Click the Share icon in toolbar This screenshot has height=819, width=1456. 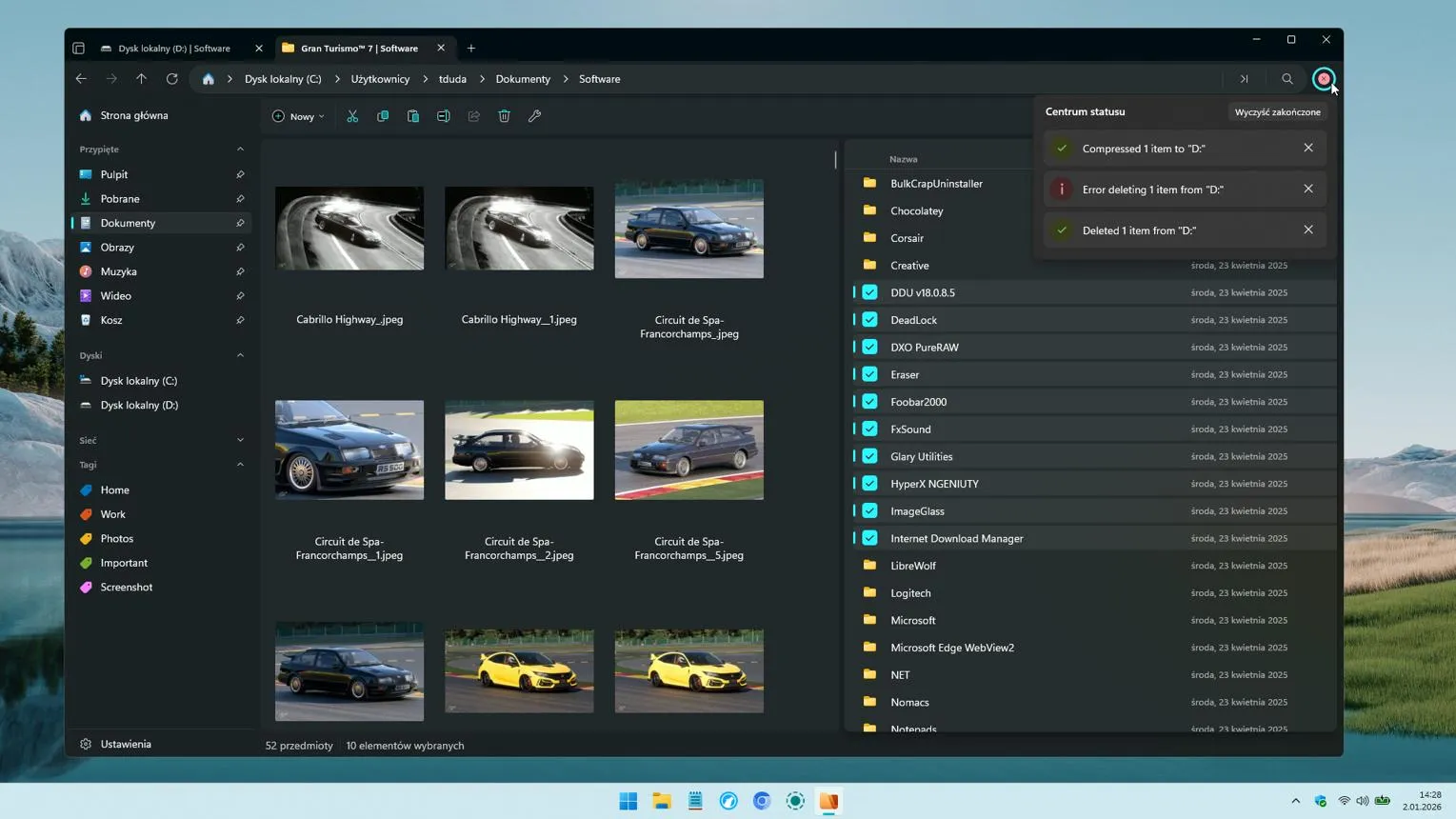(474, 116)
